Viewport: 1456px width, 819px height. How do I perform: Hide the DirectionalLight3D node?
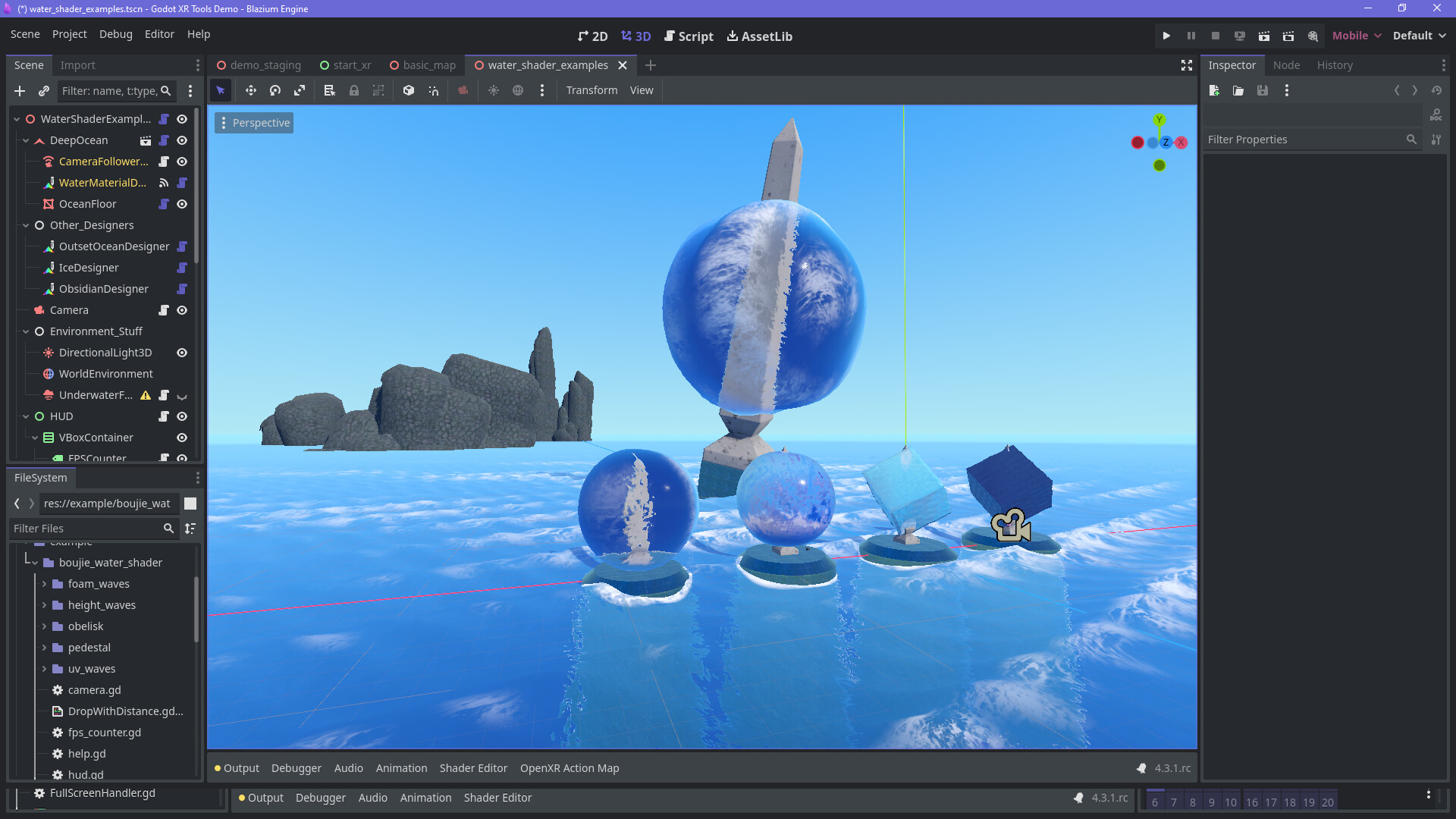pos(181,353)
